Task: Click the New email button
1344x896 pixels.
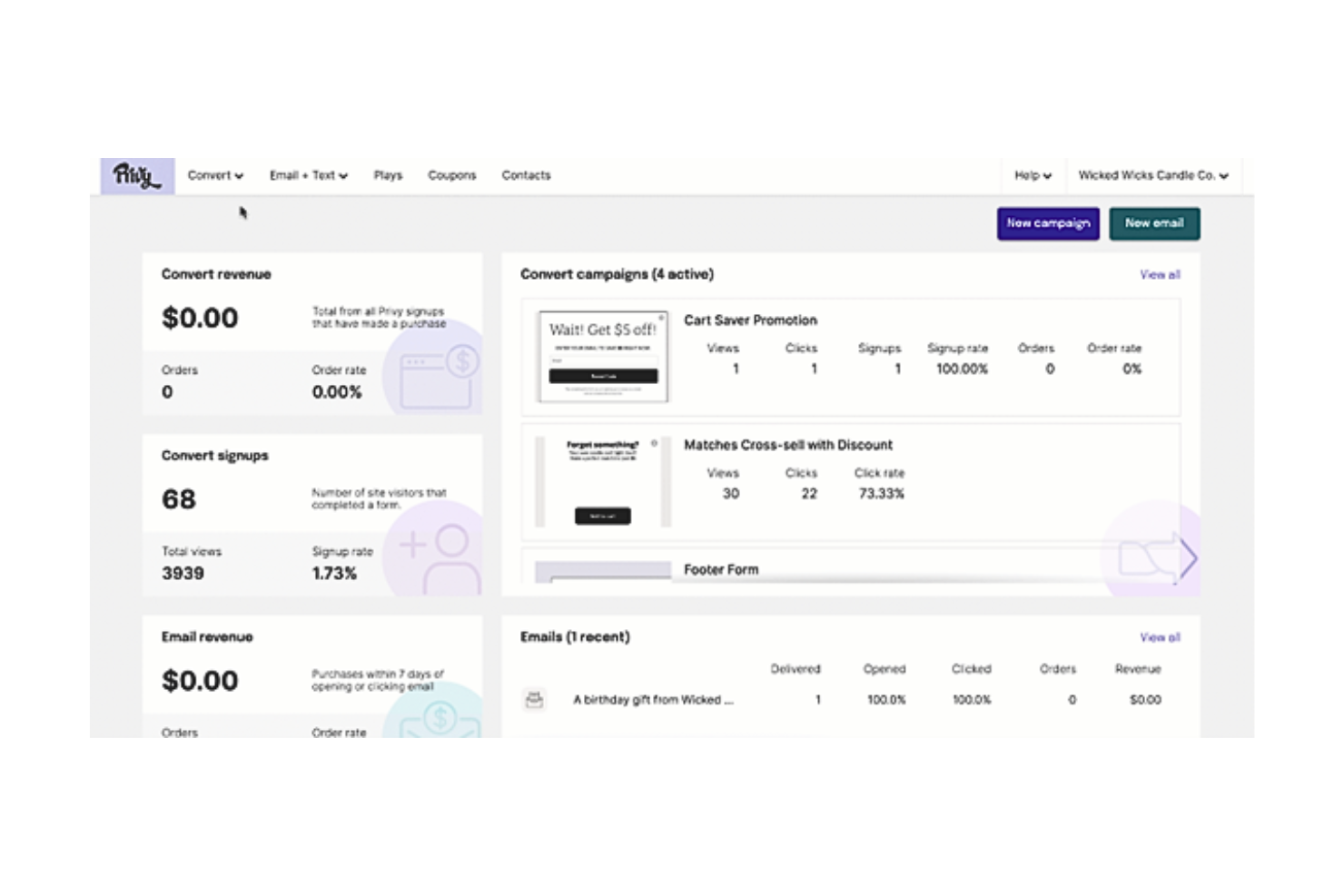Action: click(x=1154, y=223)
